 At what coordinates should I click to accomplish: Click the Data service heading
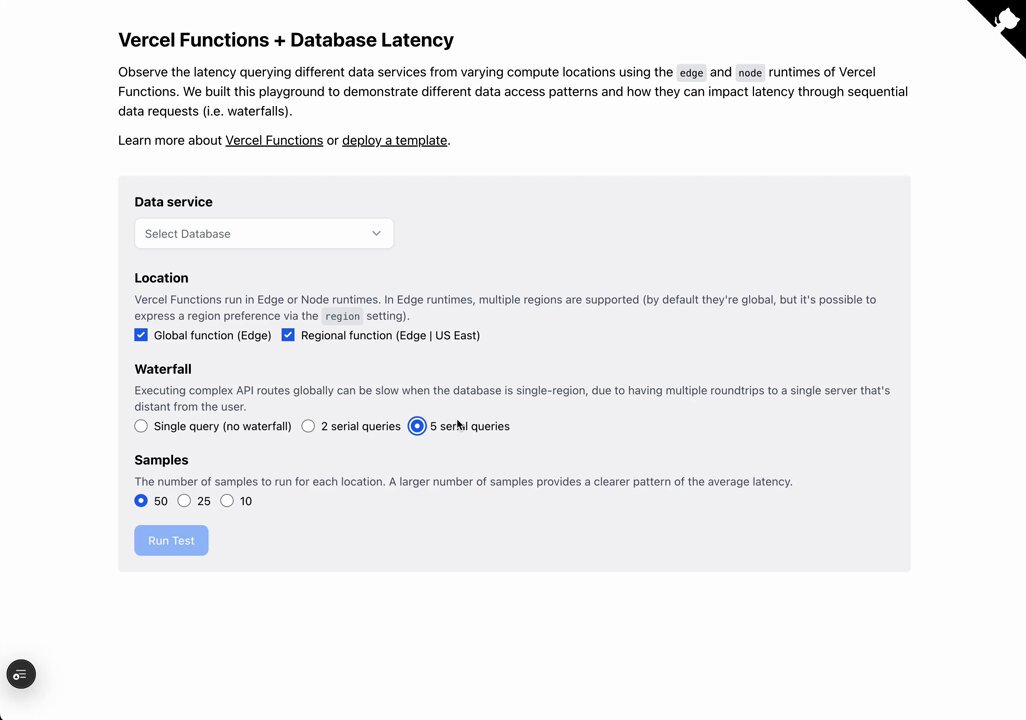tap(173, 202)
